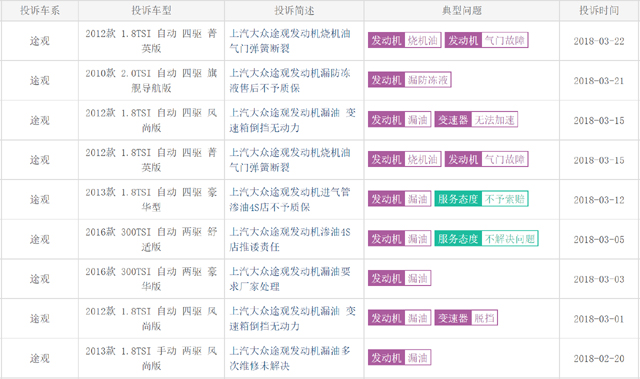
Task: Click 发动机 漏油 tag in 2018-03-05 row
Action: (399, 239)
